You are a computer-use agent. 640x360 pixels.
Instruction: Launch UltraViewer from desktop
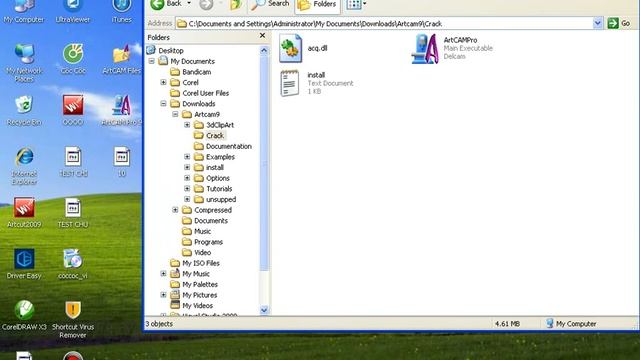pos(73,11)
